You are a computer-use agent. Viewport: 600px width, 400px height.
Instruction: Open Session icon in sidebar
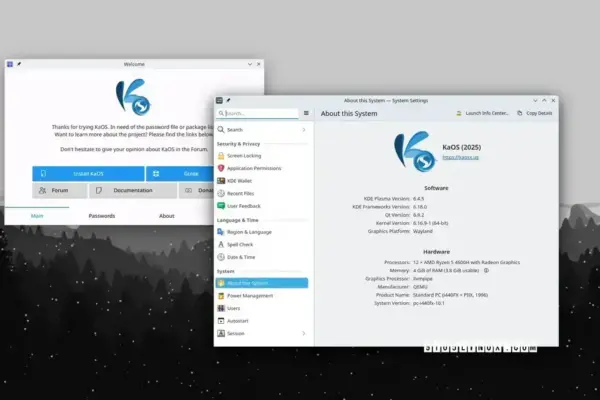pyautogui.click(x=221, y=333)
